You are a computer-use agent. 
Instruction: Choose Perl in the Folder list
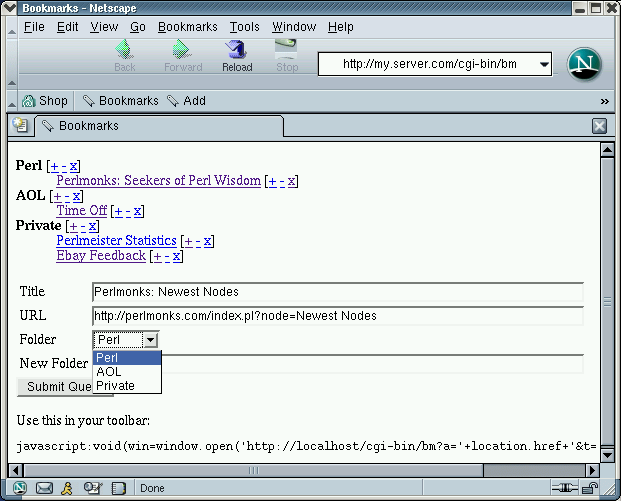(127, 358)
